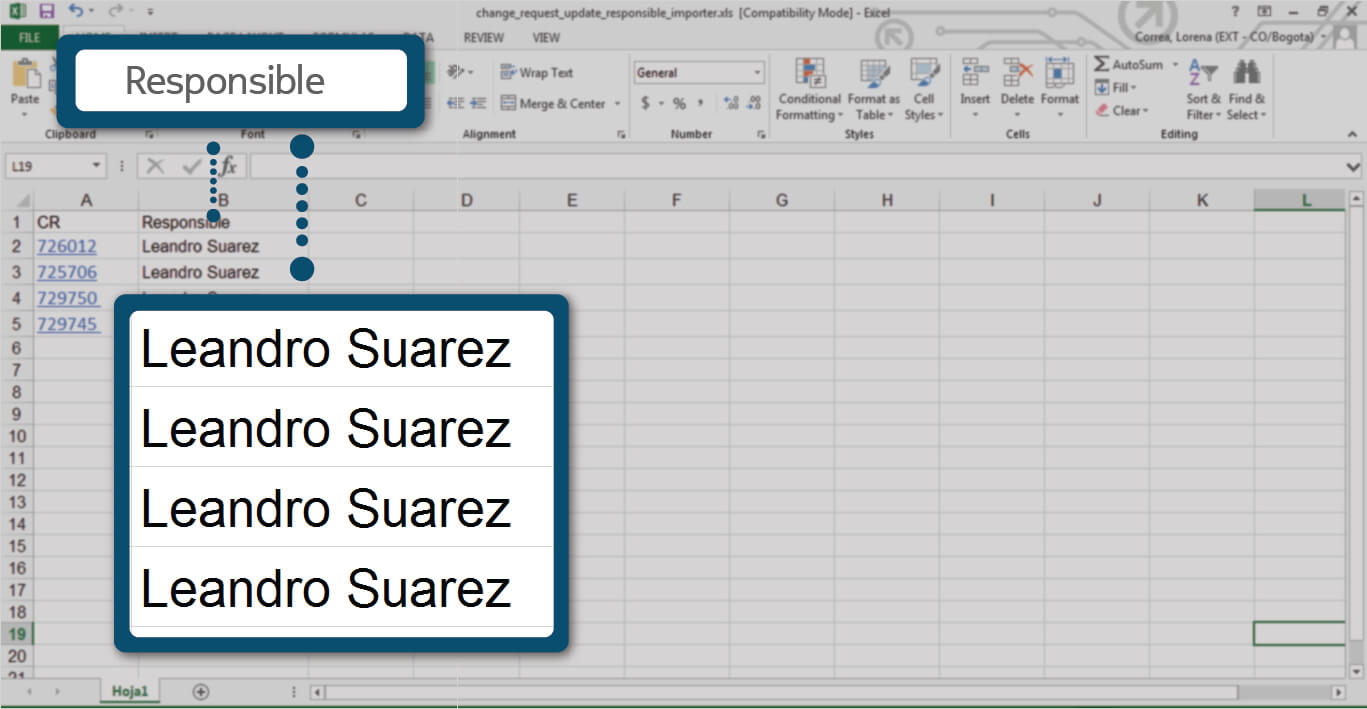The image size is (1367, 709).
Task: Switch to the REVIEW ribbon tab
Action: pos(484,38)
